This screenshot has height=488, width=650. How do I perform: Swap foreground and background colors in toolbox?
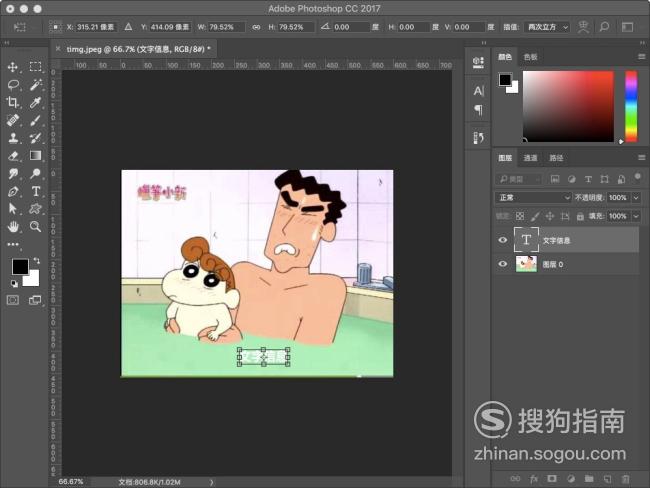tap(36, 260)
